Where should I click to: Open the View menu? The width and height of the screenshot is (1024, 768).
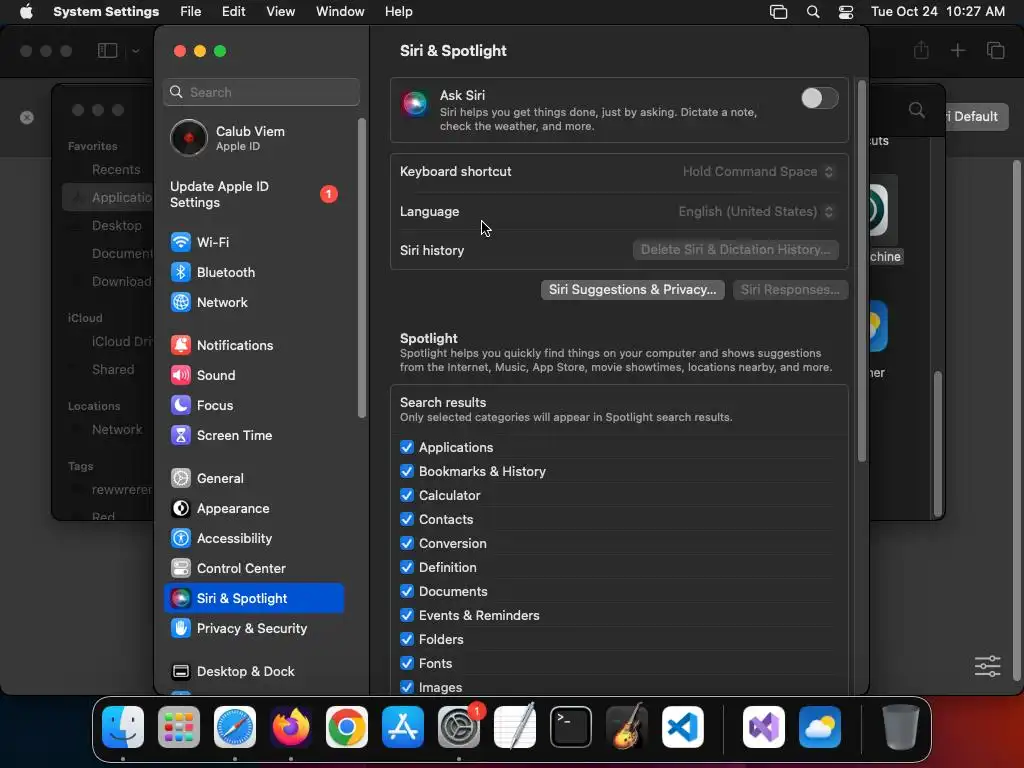click(280, 12)
